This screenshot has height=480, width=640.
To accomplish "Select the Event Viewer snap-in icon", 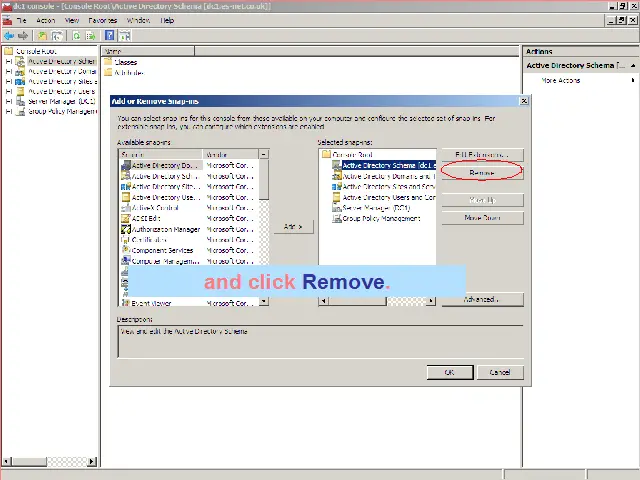I will pyautogui.click(x=126, y=303).
